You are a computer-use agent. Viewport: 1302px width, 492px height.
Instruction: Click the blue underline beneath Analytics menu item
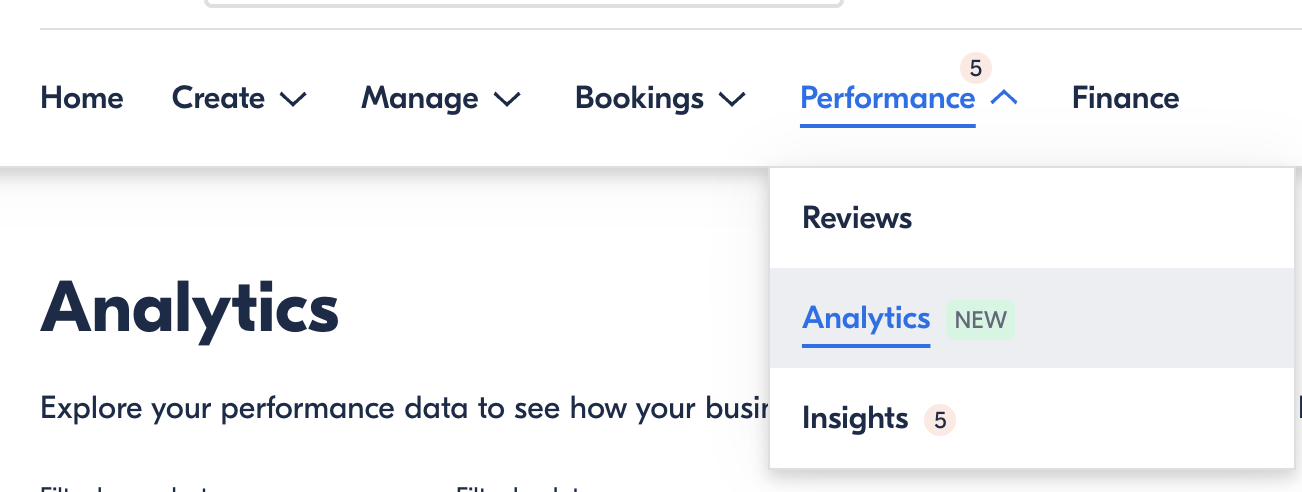click(x=866, y=345)
